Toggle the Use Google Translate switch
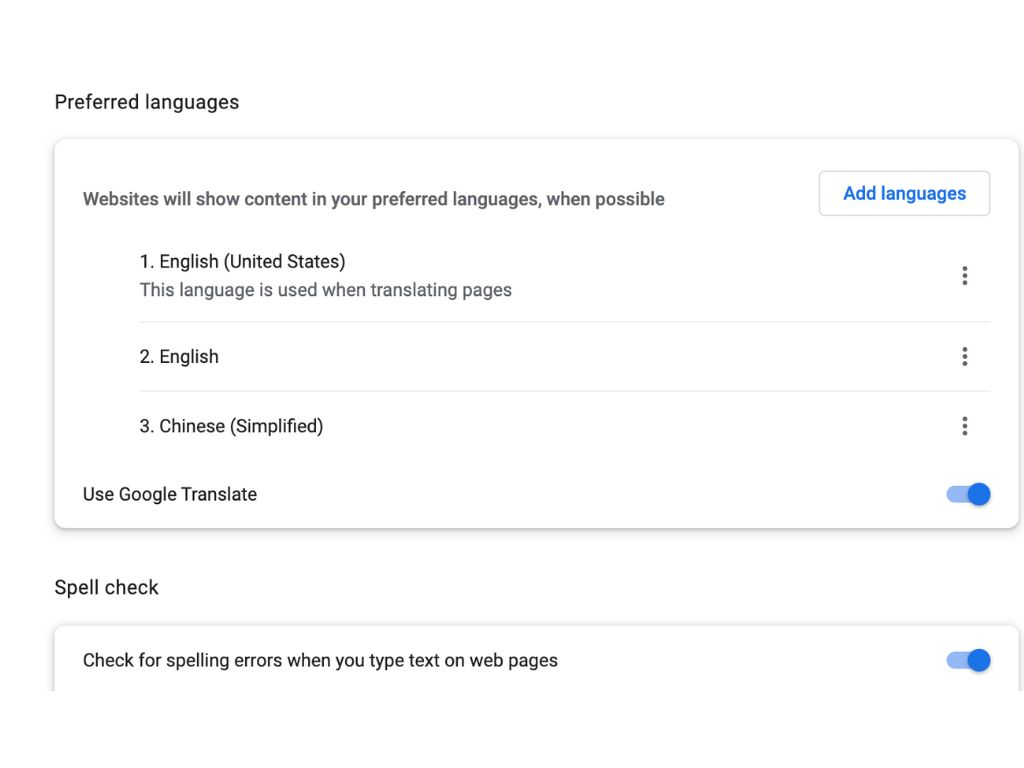The height and width of the screenshot is (768, 1024). 967,494
